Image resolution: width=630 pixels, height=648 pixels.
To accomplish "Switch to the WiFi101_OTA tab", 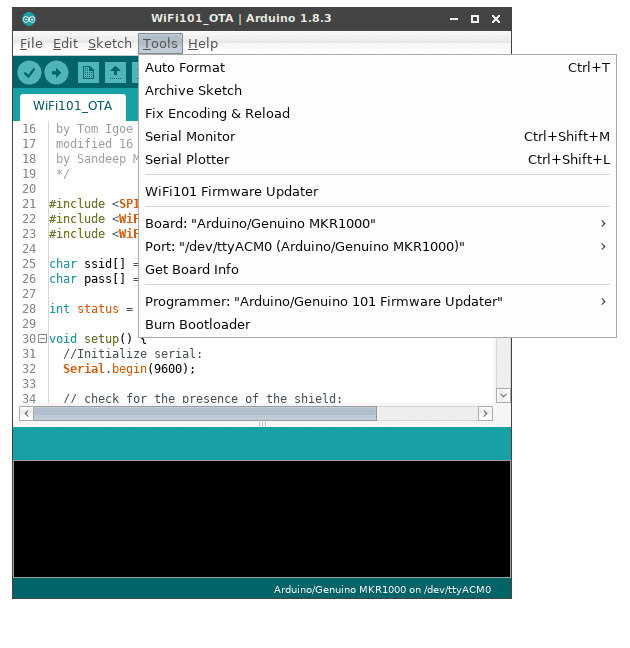I will click(x=72, y=106).
